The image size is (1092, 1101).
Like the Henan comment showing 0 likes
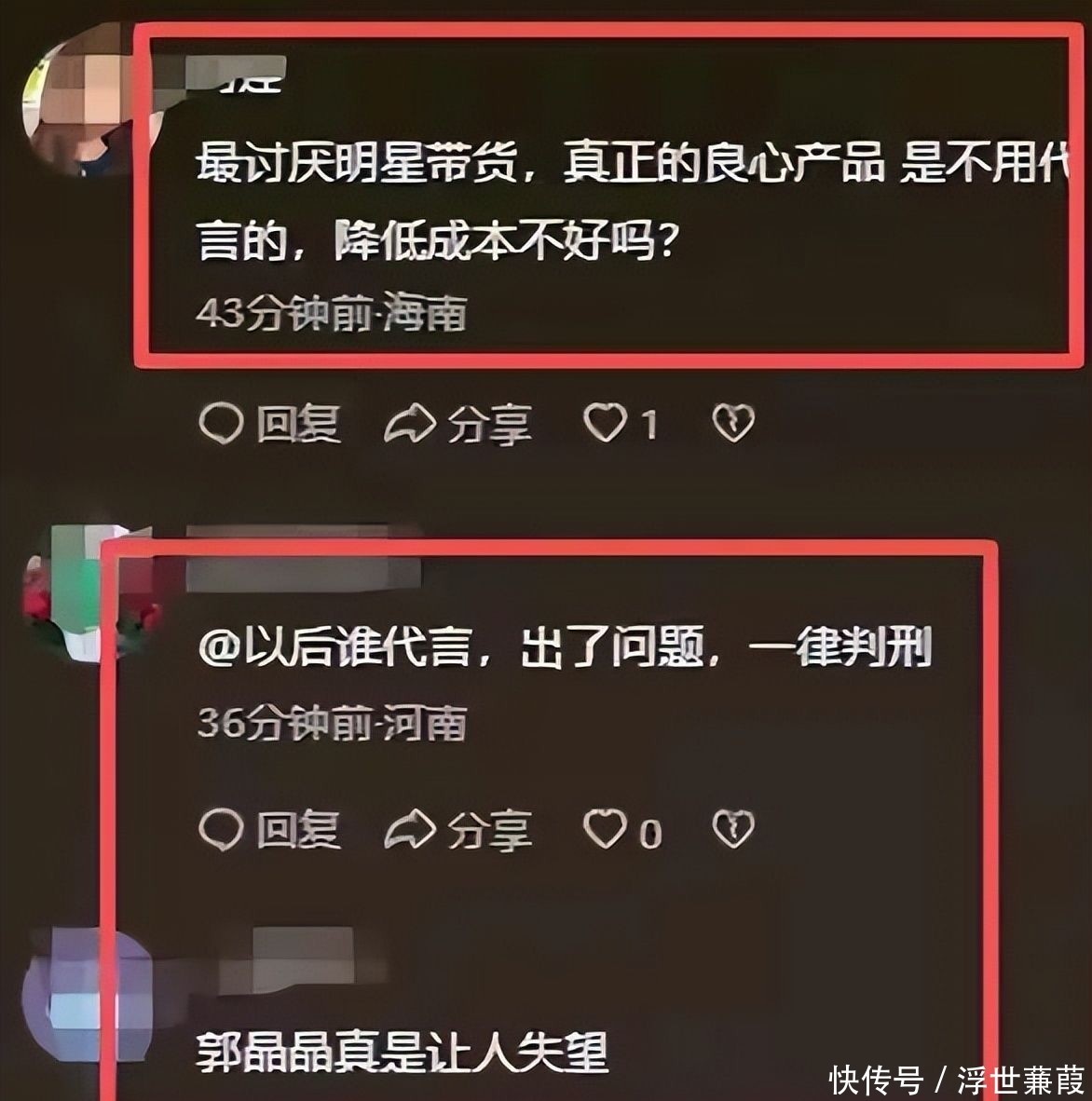point(605,829)
